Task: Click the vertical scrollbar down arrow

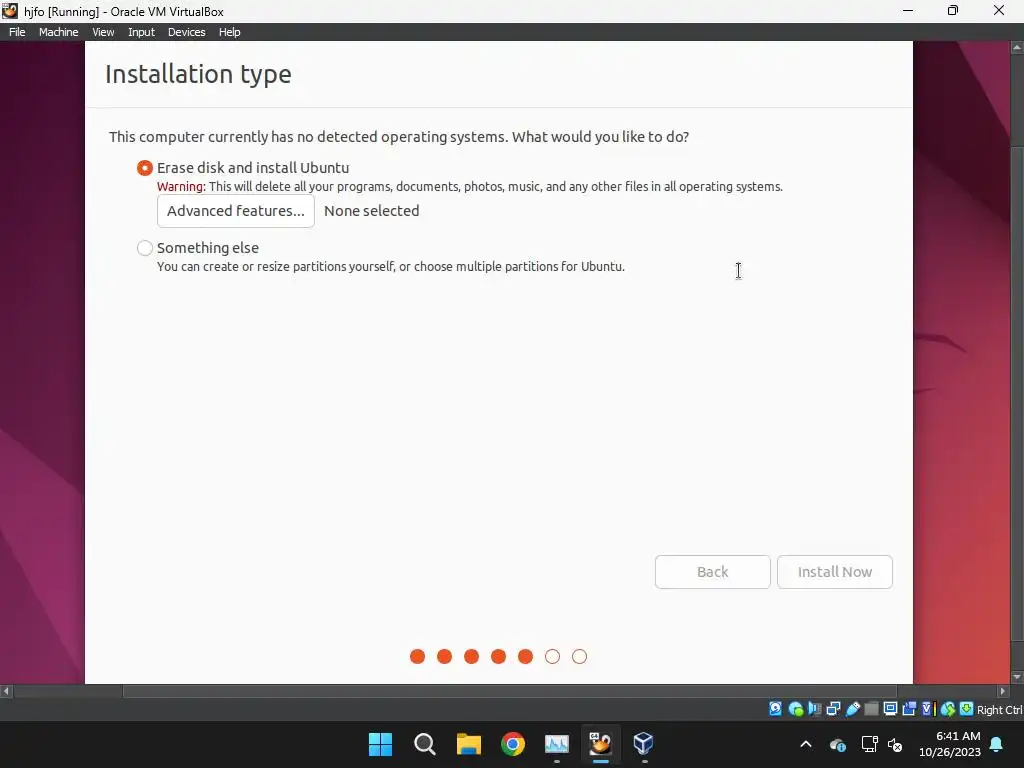Action: pos(1017,677)
